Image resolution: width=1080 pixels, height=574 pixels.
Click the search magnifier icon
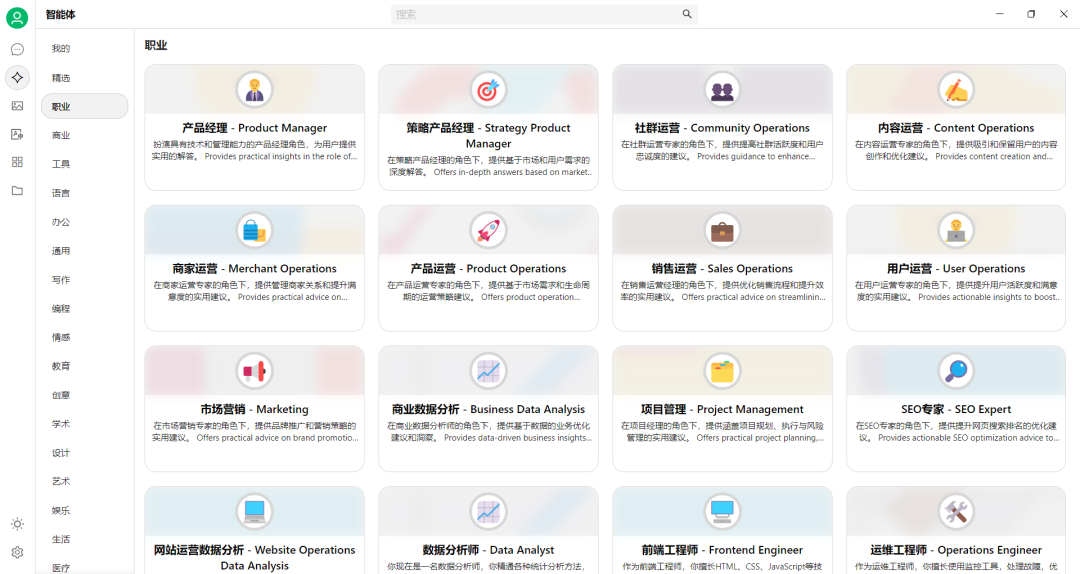click(687, 14)
